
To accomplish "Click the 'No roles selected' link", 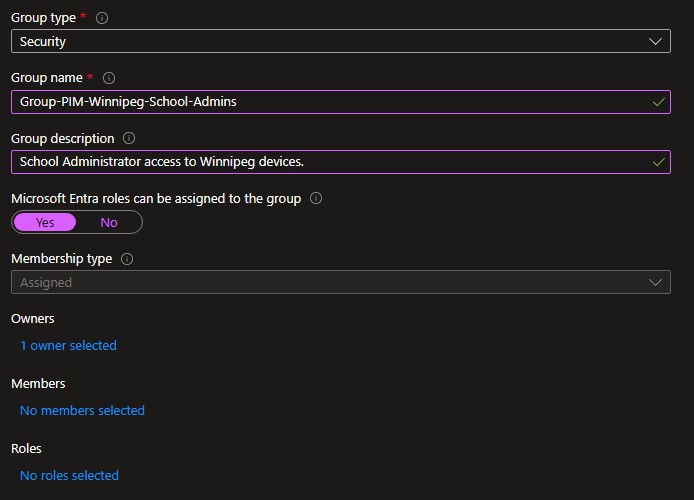I will click(x=69, y=476).
